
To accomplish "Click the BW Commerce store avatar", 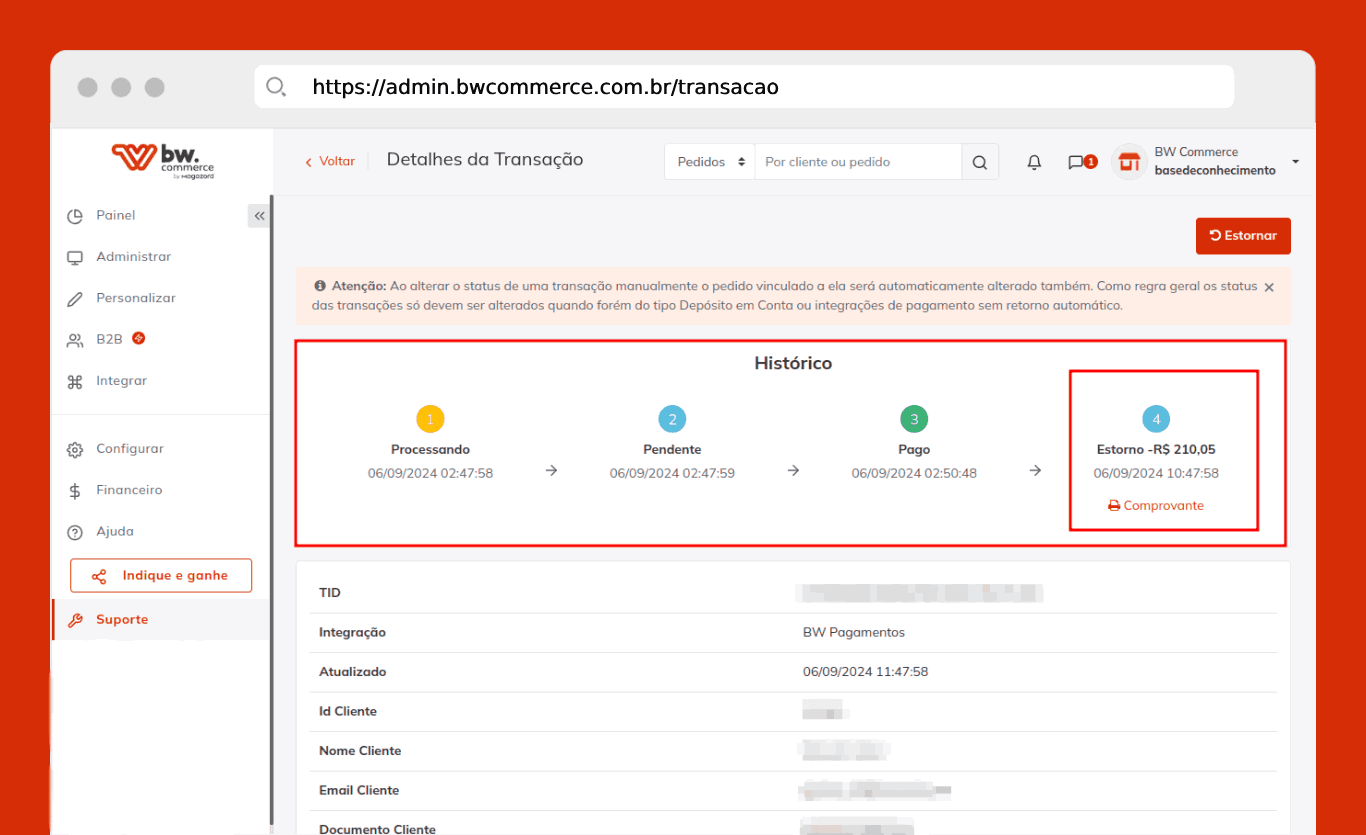I will pyautogui.click(x=1129, y=161).
